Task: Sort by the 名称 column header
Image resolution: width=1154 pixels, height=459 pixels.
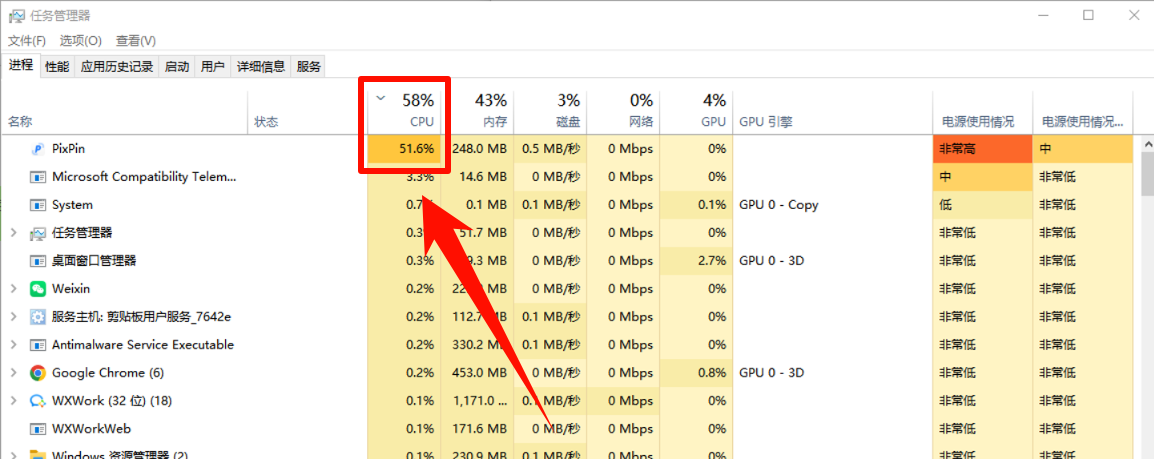Action: pyautogui.click(x=125, y=113)
